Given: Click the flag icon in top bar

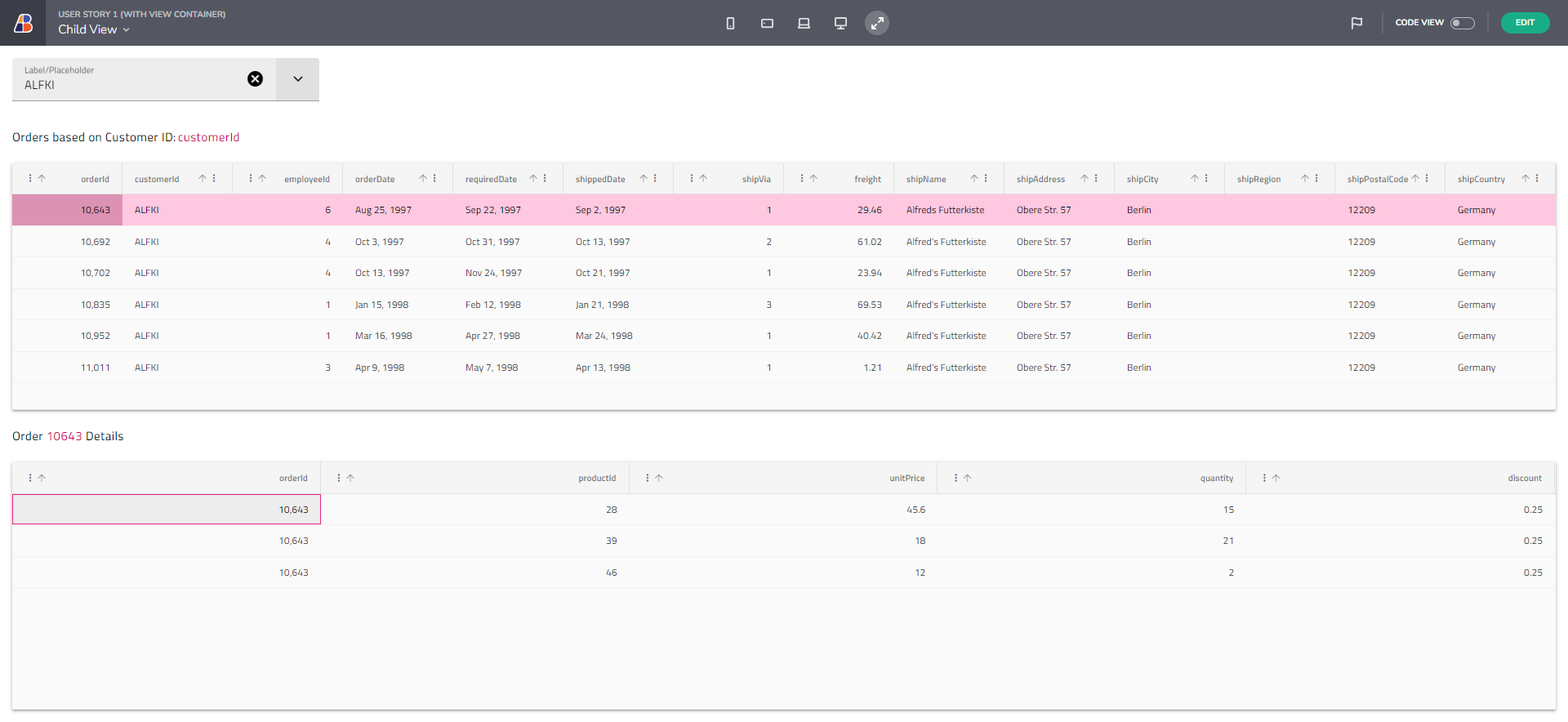Looking at the screenshot, I should (x=1356, y=23).
